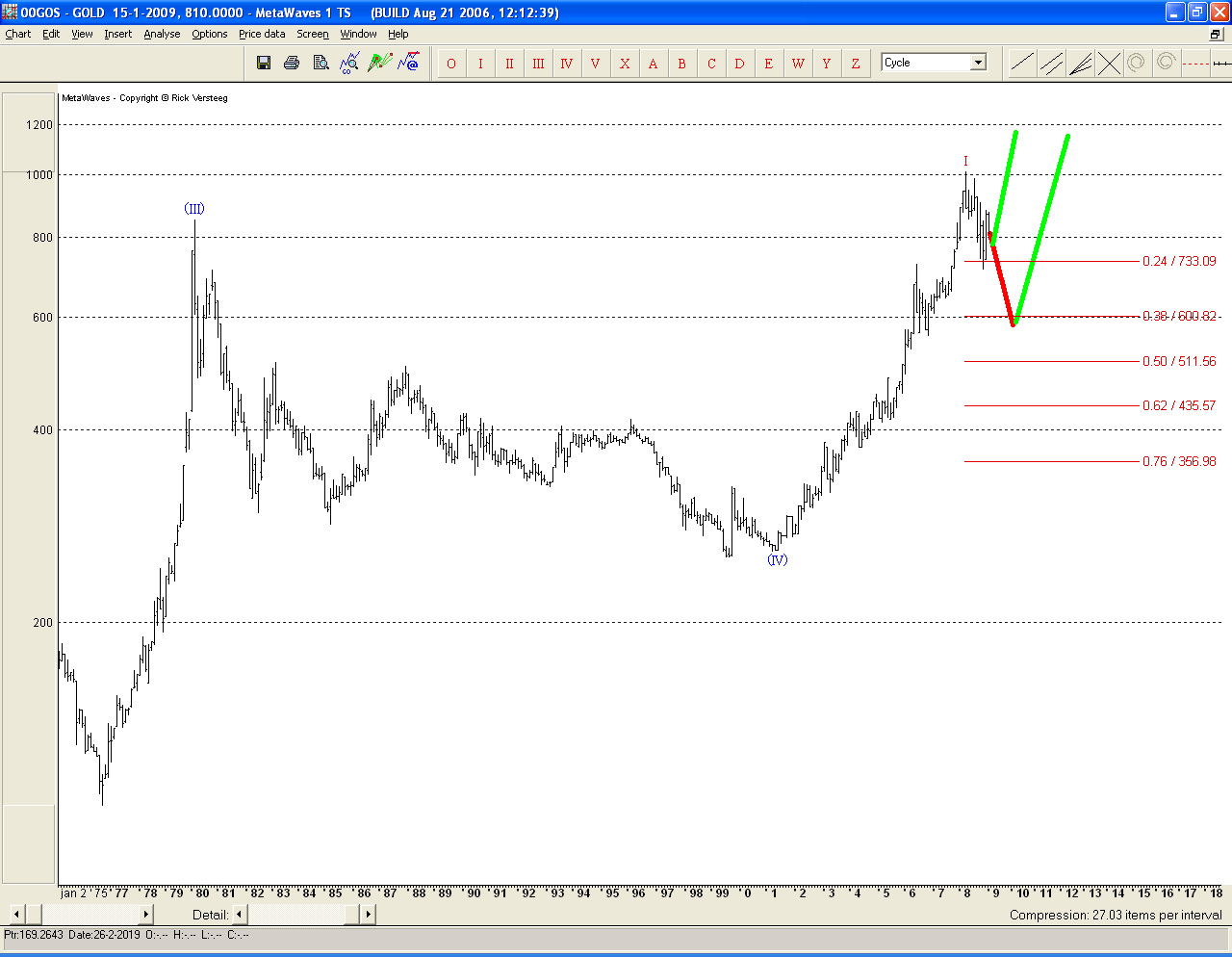
Task: Pick the wave label III button
Action: coord(538,64)
